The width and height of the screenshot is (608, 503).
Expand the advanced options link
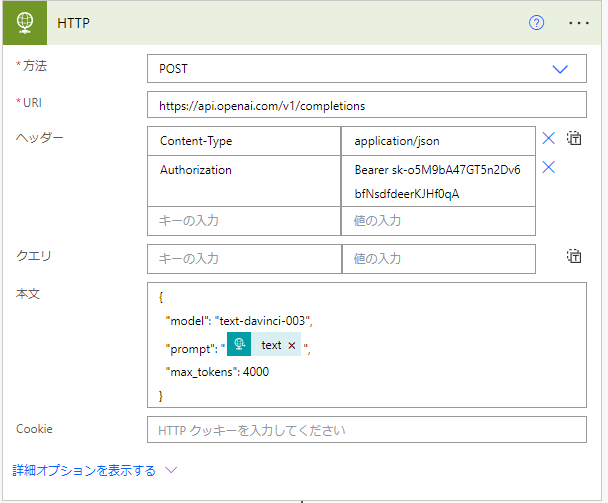point(84,470)
